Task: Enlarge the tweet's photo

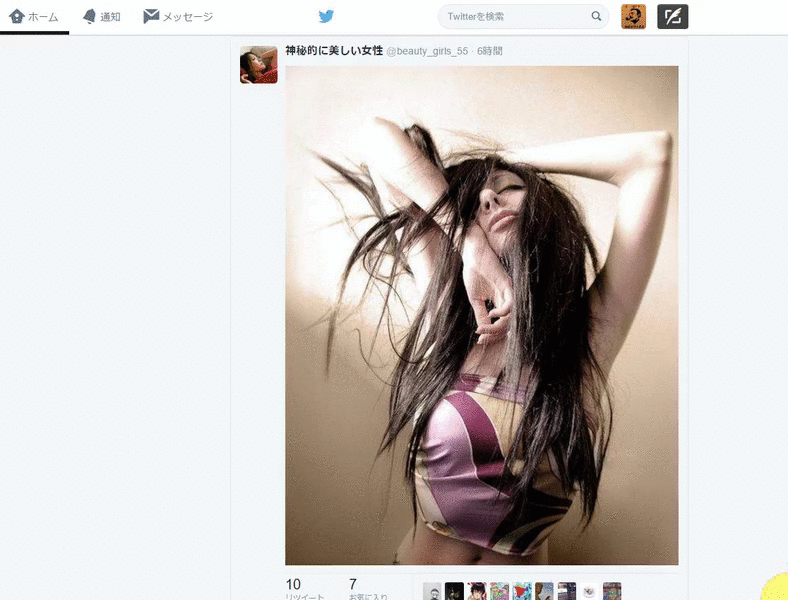Action: (481, 315)
